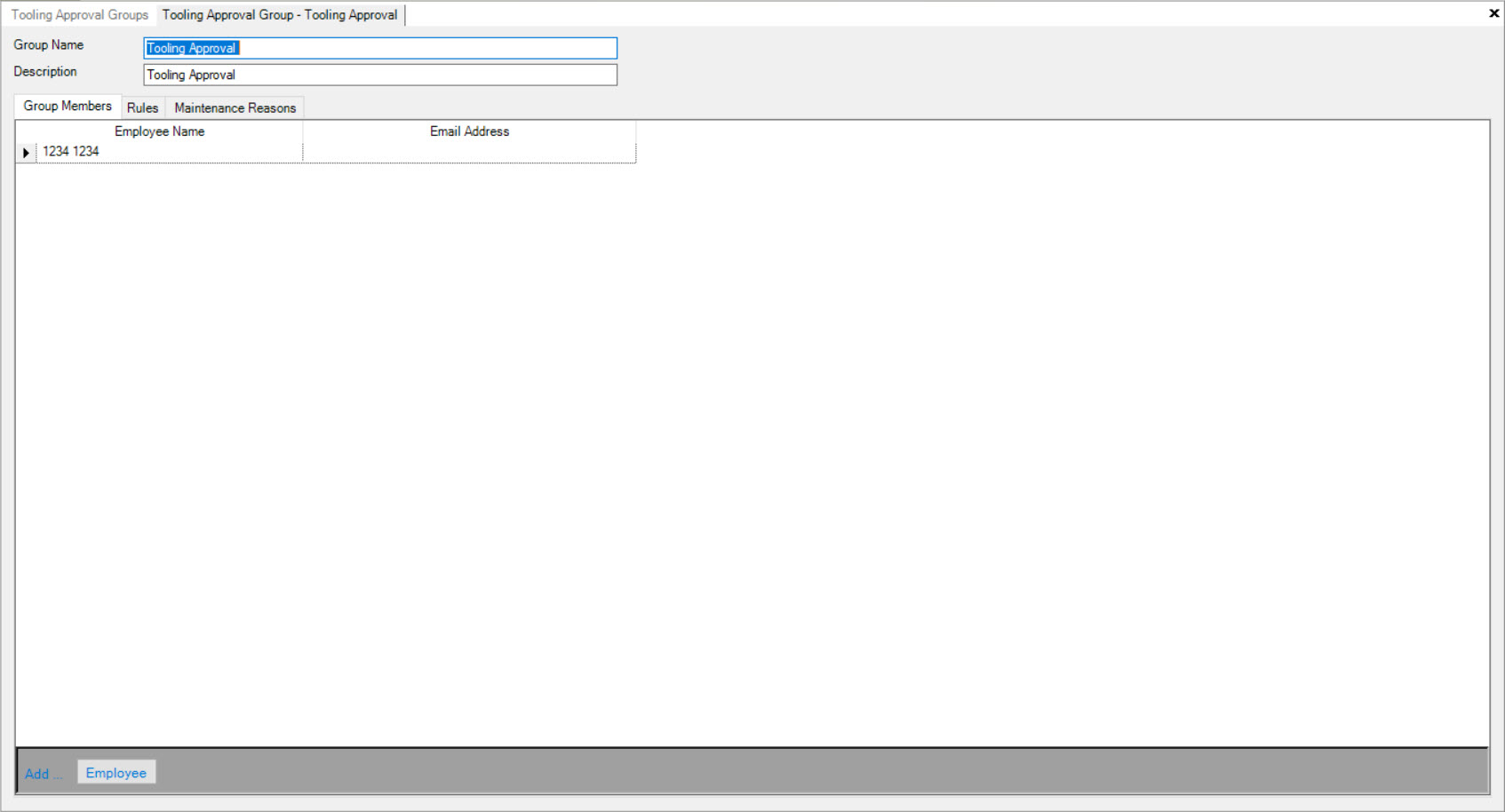1505x812 pixels.
Task: Click the Employee button to add a member
Action: tap(116, 773)
